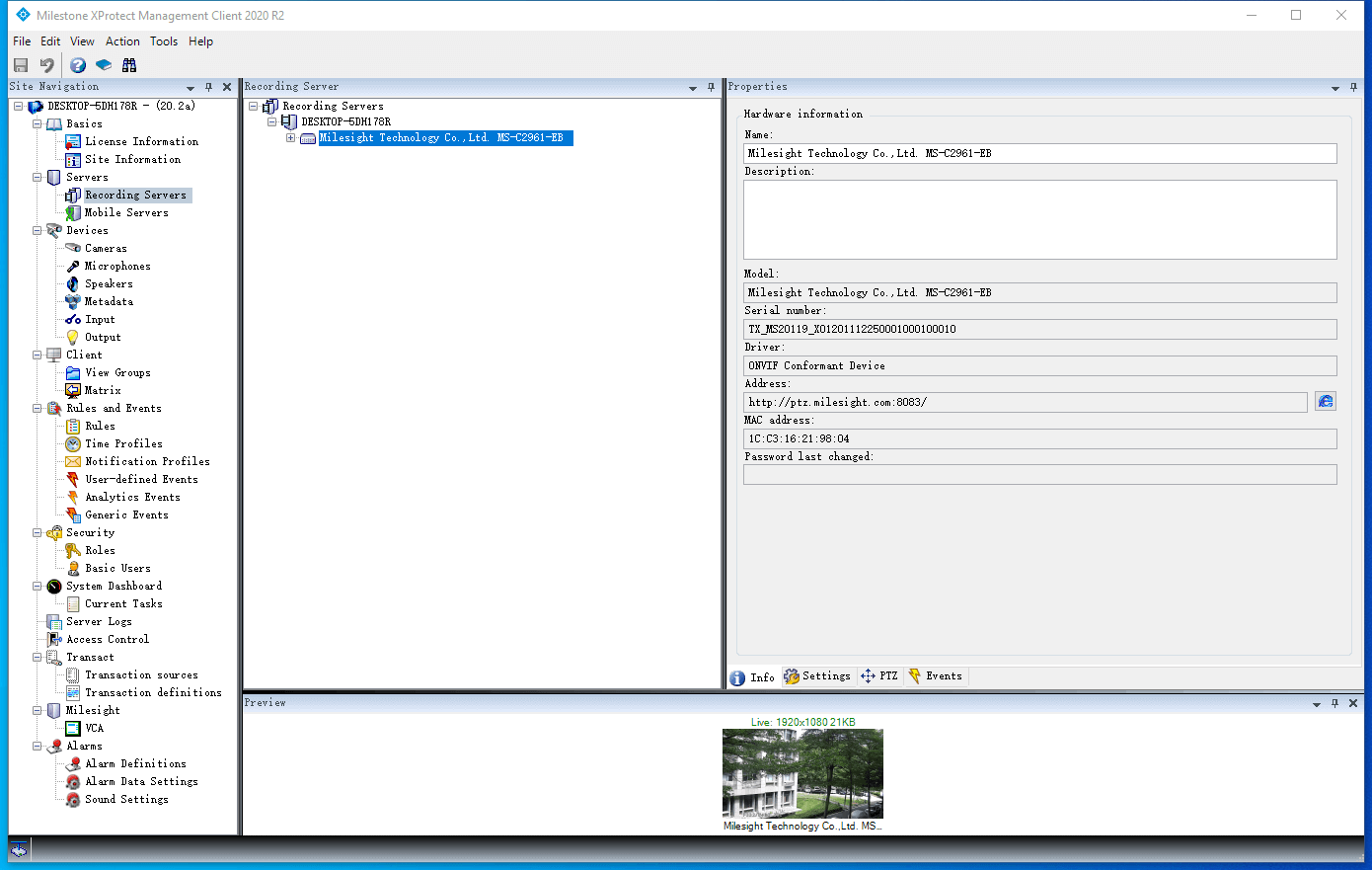The height and width of the screenshot is (870, 1372).
Task: Click the System Dashboard gauge icon
Action: (x=54, y=586)
